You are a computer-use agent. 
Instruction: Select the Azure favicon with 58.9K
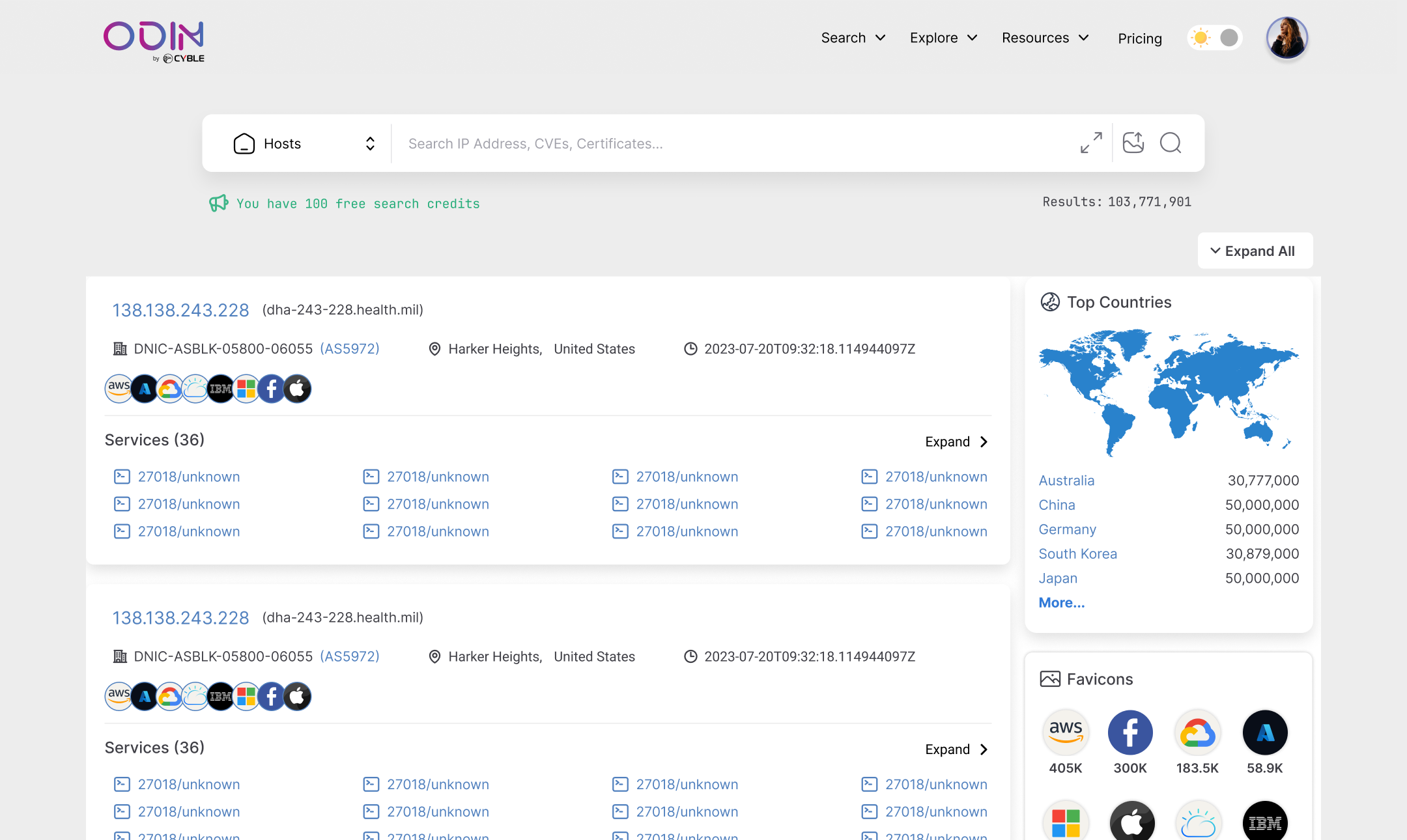point(1265,733)
